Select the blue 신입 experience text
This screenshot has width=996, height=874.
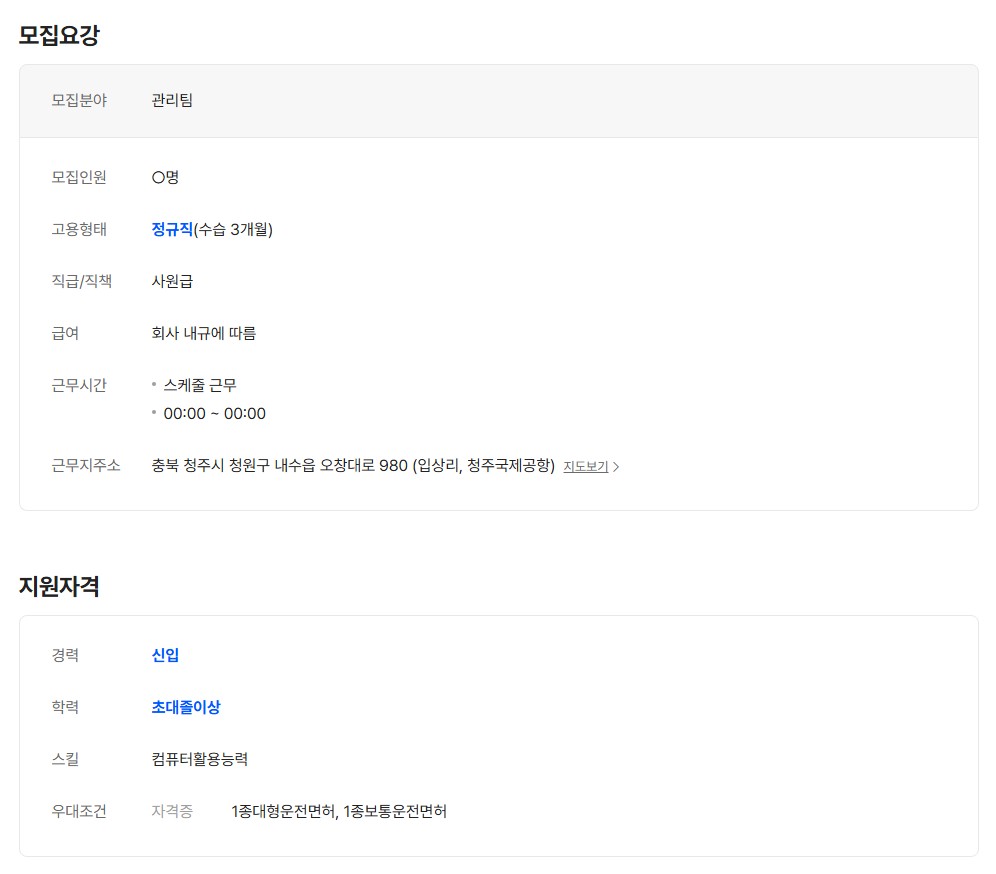tap(165, 655)
